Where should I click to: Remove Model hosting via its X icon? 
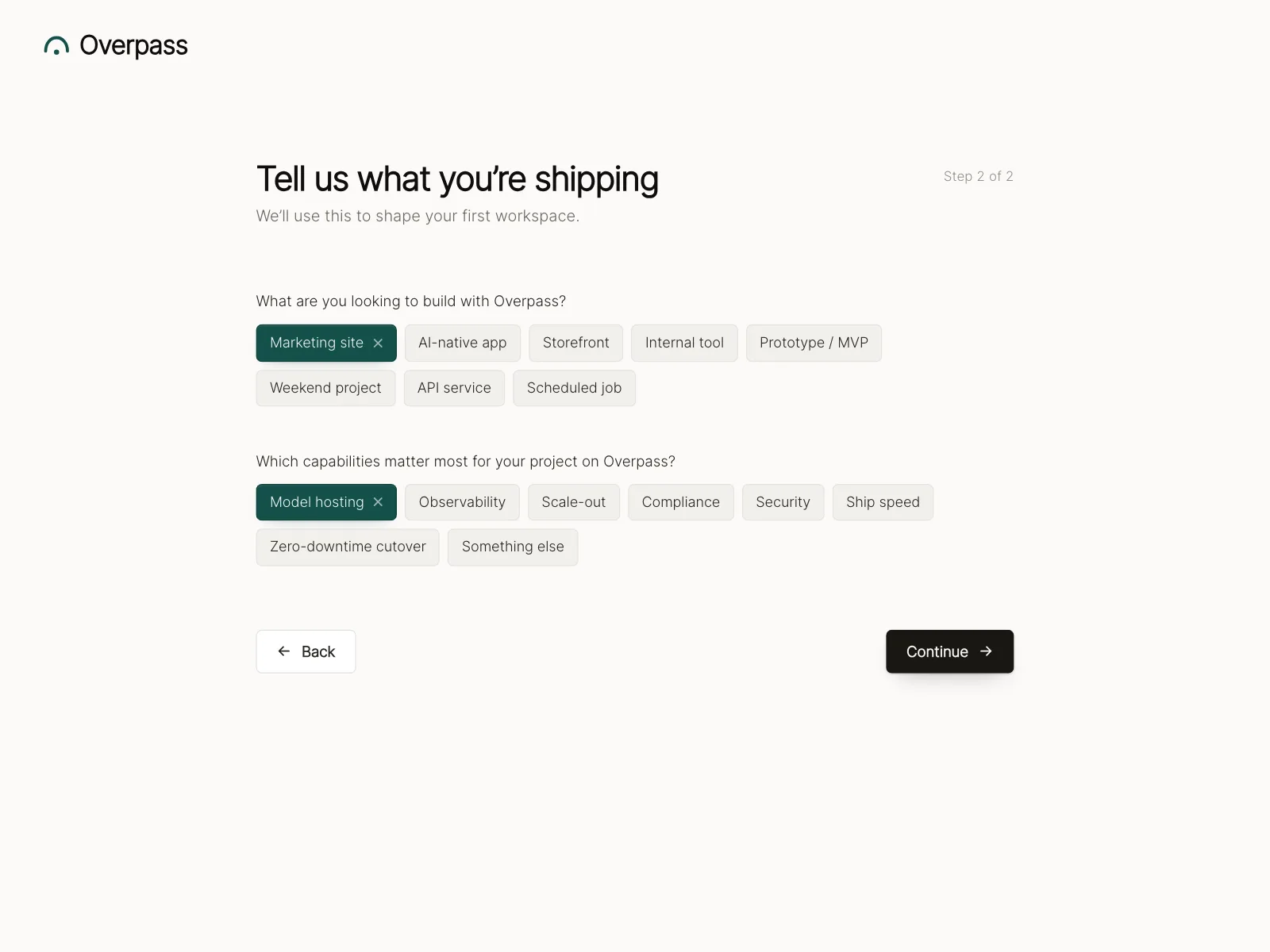point(378,502)
